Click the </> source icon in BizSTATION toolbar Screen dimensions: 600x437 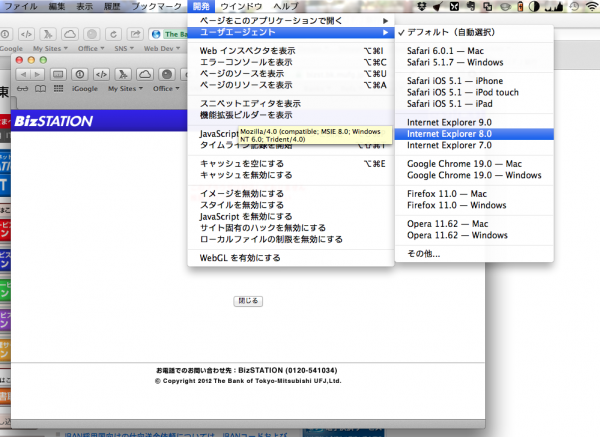101,75
